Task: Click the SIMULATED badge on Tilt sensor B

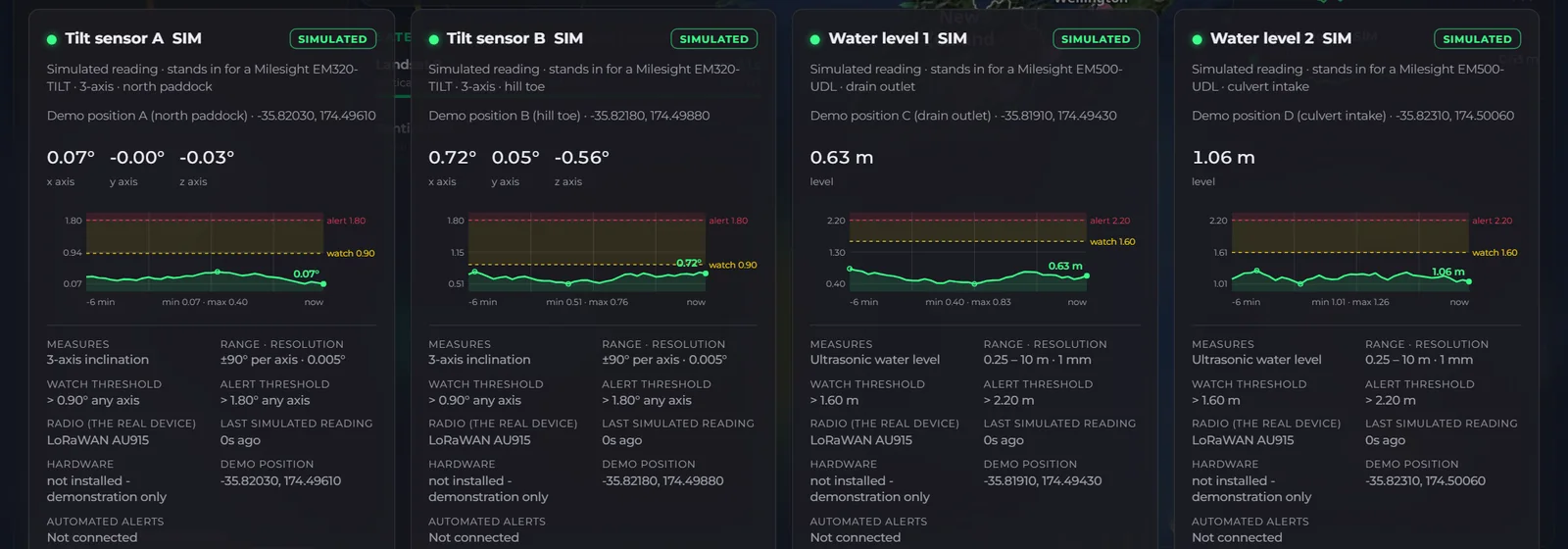Action: (x=713, y=39)
